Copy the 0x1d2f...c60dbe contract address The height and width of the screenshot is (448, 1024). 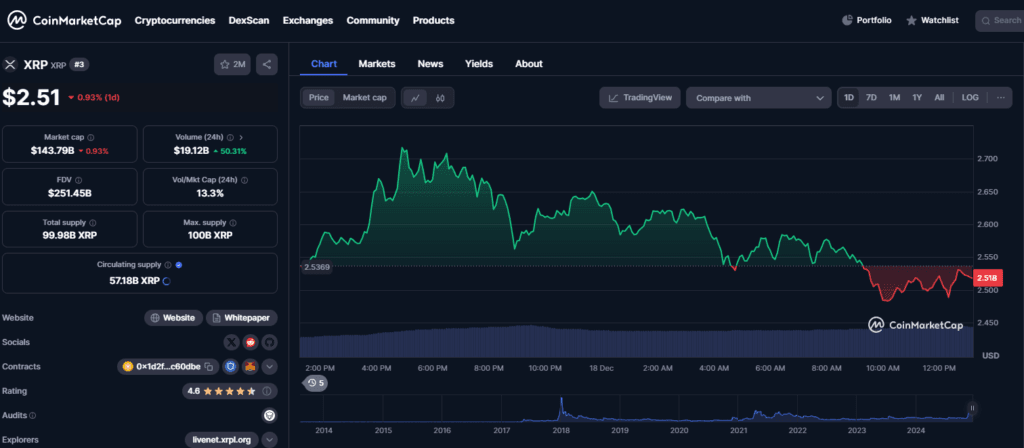208,367
